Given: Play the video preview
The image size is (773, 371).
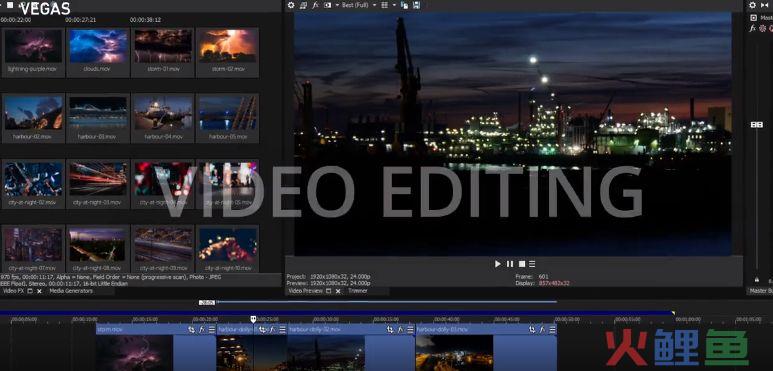Looking at the screenshot, I should coord(497,264).
